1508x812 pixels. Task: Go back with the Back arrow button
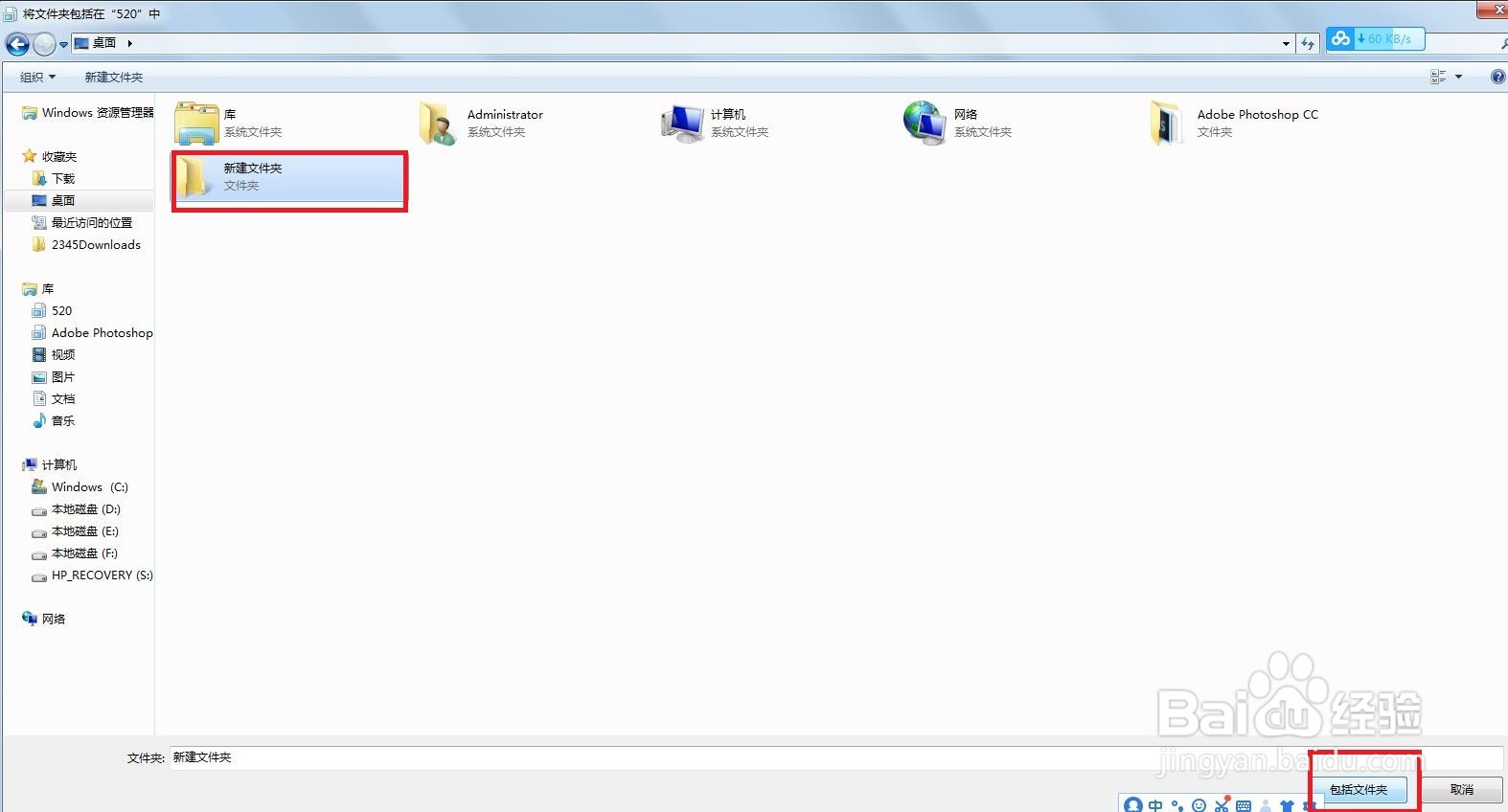coord(17,43)
